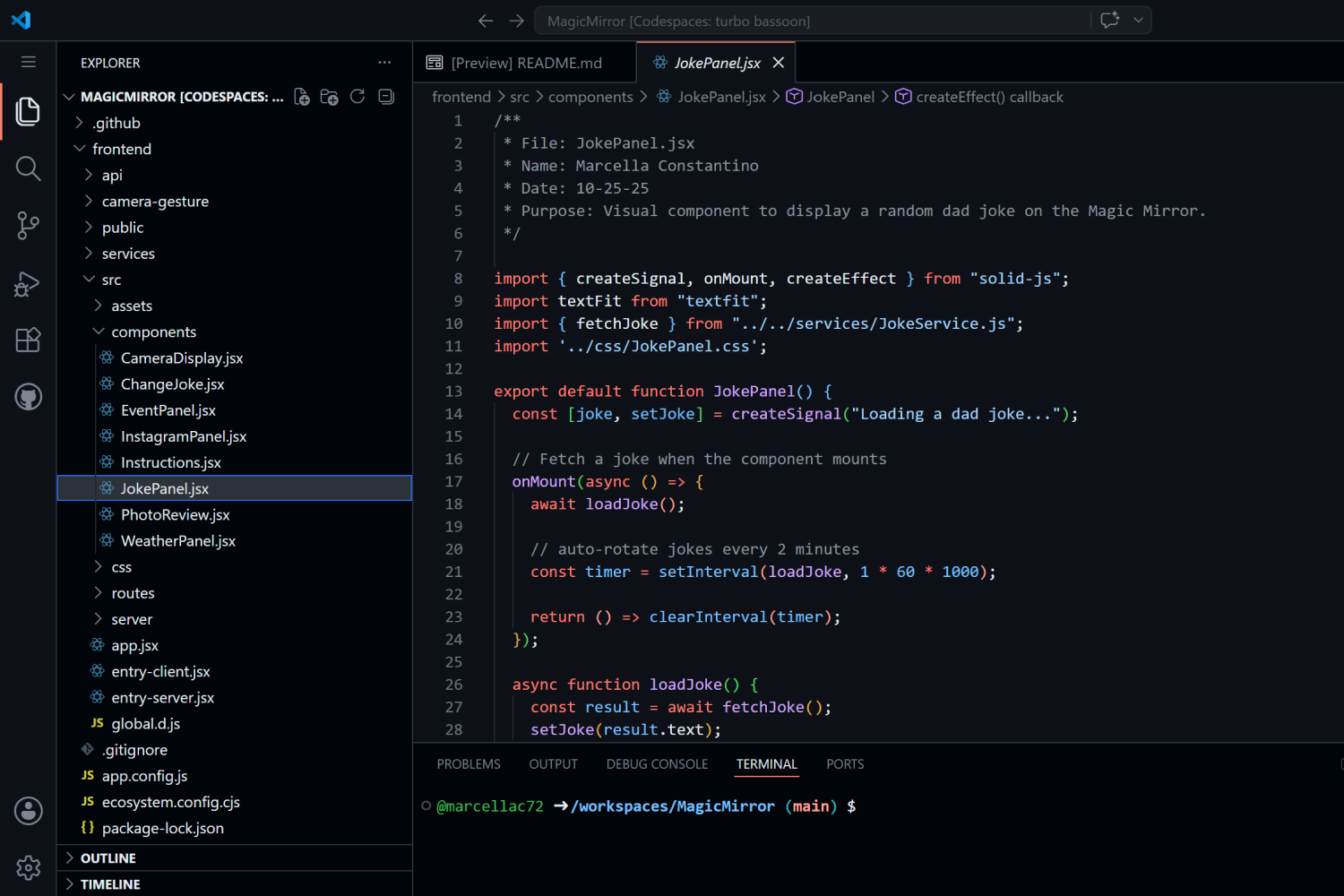Open the Explorer view in activity bar
Image resolution: width=1344 pixels, height=896 pixels.
[x=28, y=111]
